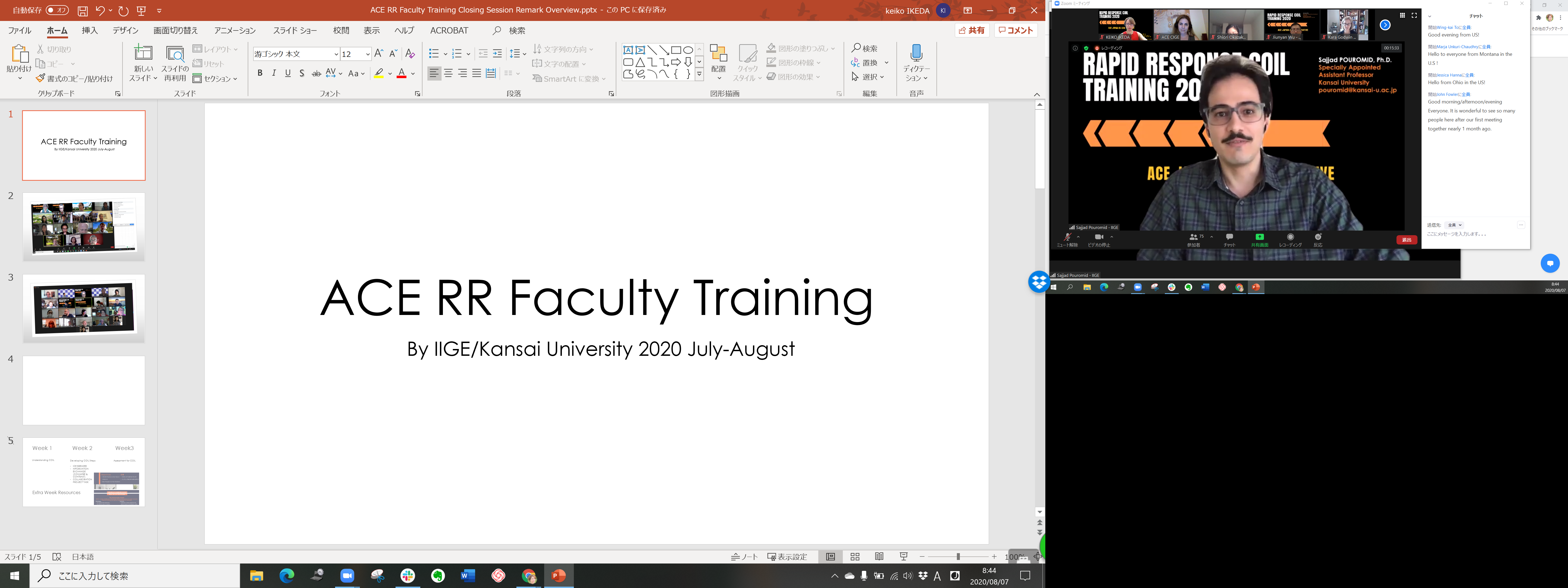Toggle the AutoSave (自動保存) switch
This screenshot has width=1568, height=588.
point(57,10)
